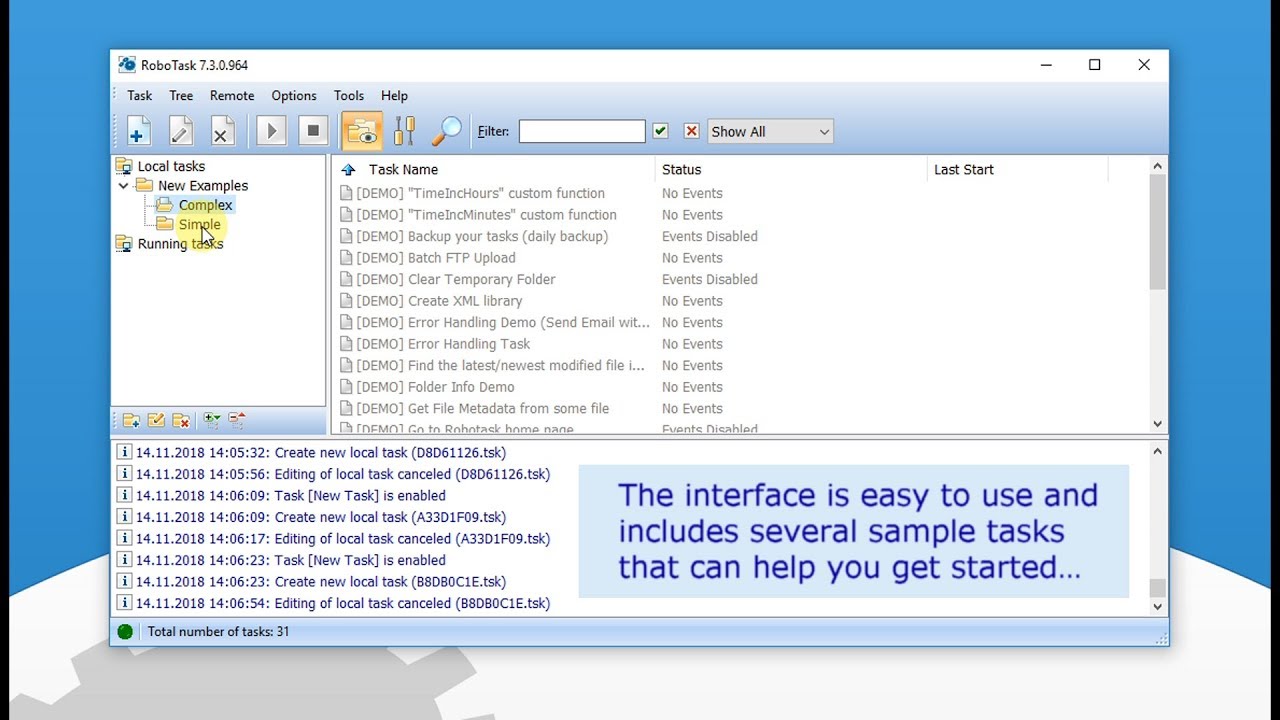This screenshot has height=720, width=1280.
Task: Open the Task menu
Action: (140, 96)
